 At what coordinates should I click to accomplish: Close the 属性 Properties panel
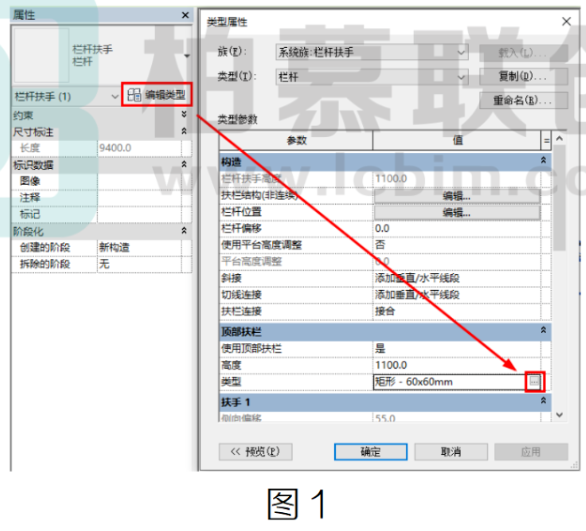[185, 15]
